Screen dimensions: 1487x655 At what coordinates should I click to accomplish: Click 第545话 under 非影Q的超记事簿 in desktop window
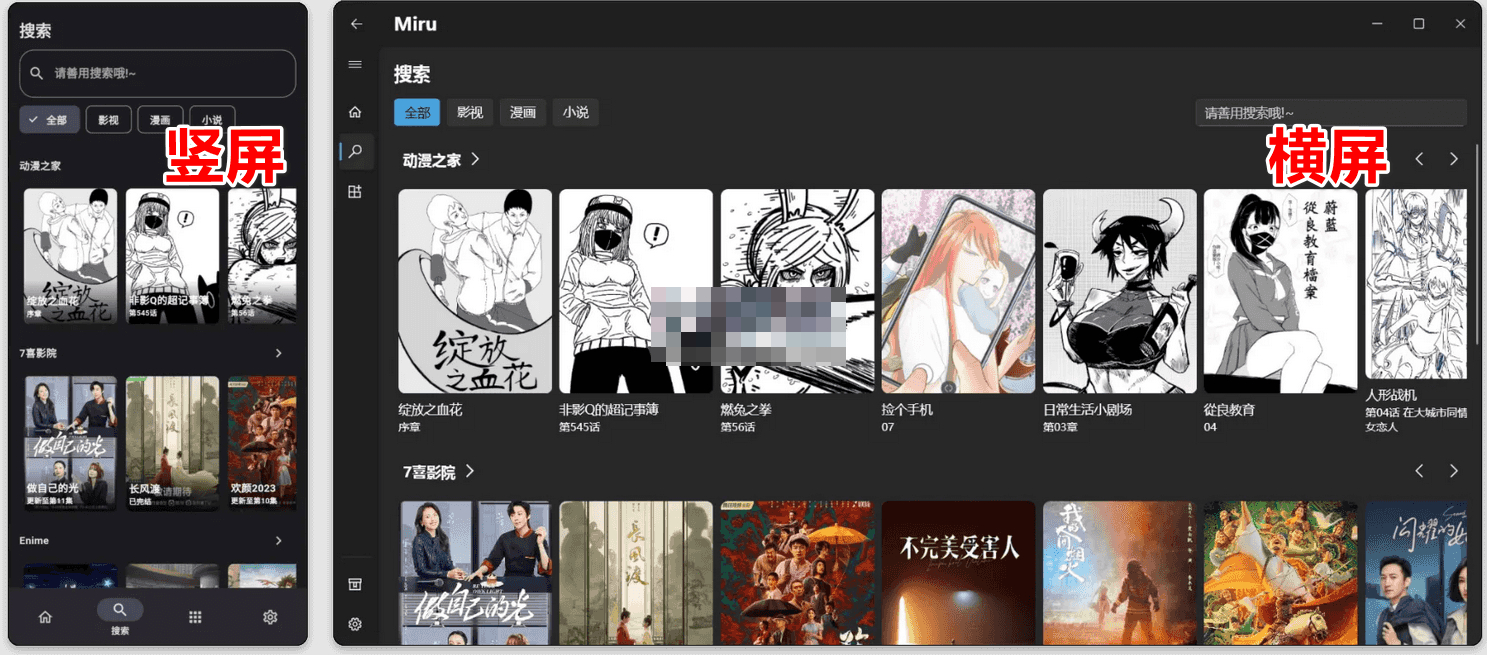[579, 427]
